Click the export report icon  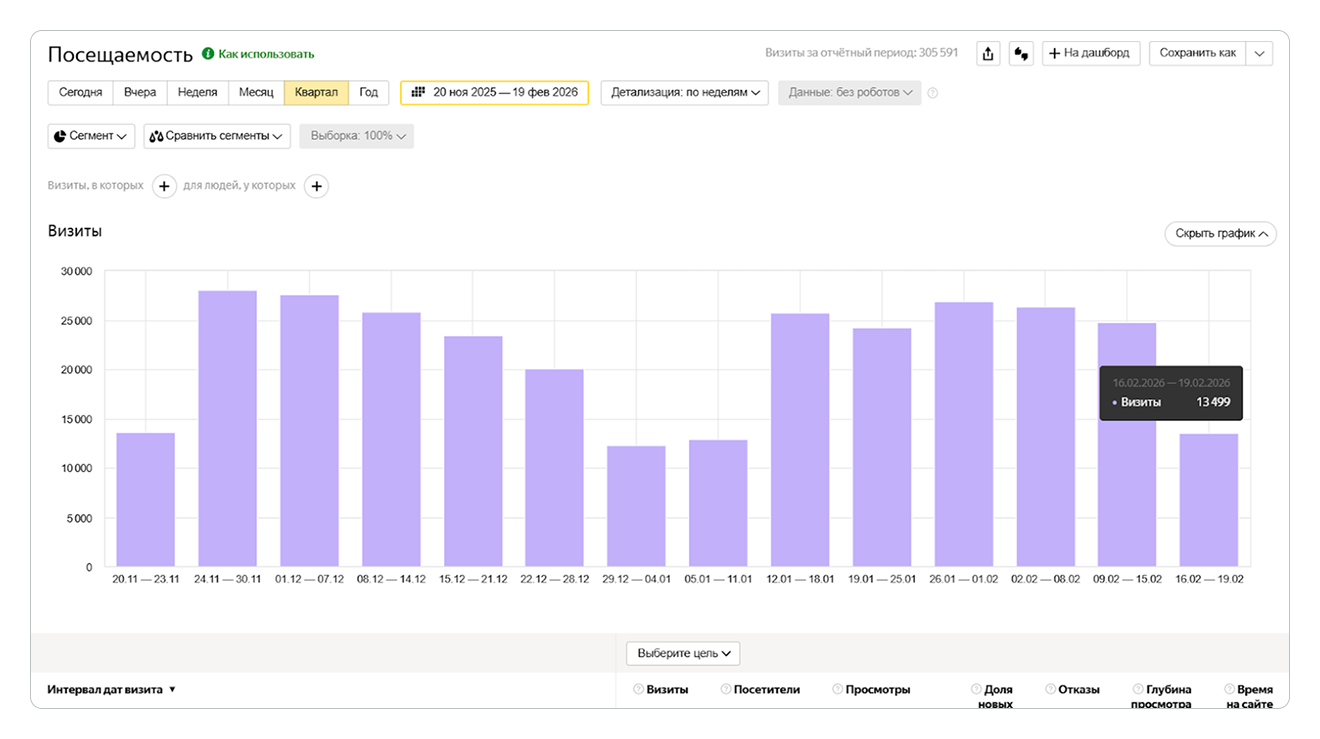[988, 54]
